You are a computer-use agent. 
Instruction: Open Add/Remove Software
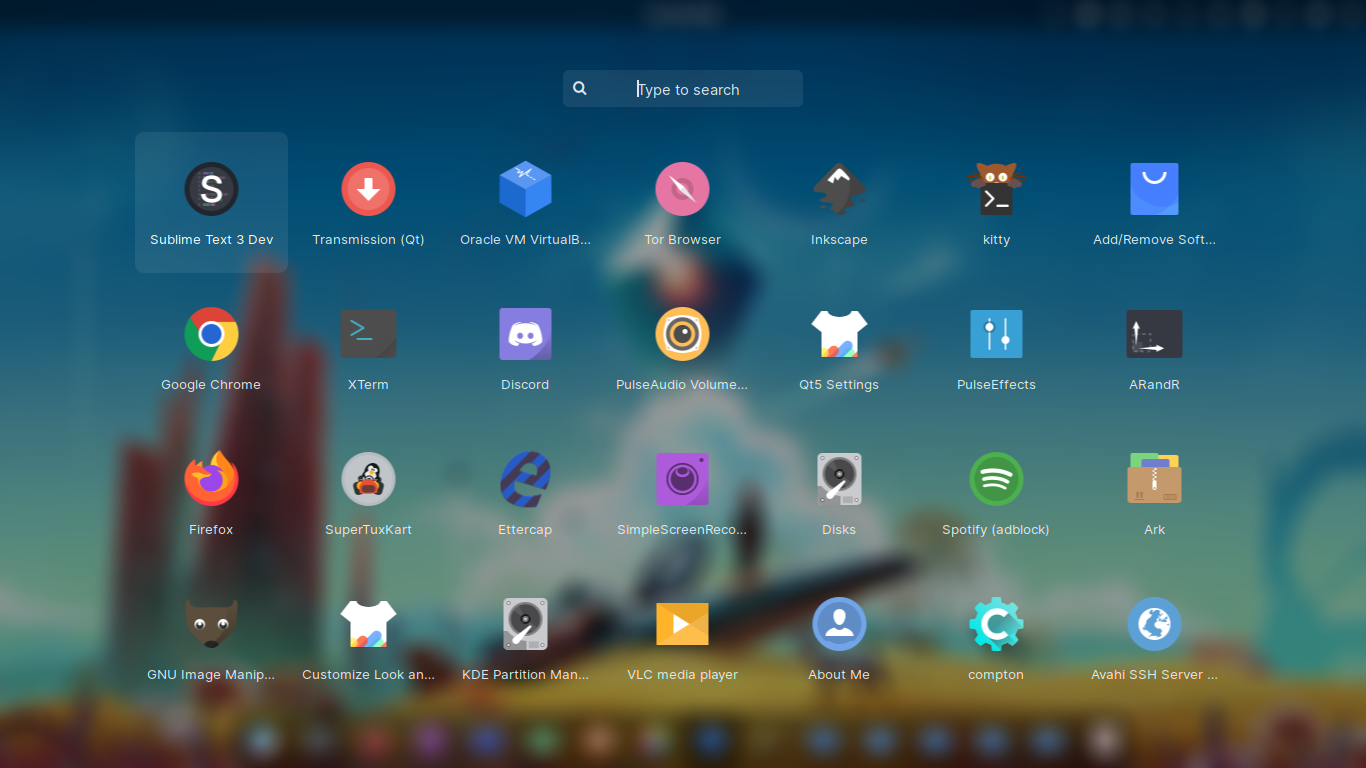(1154, 189)
